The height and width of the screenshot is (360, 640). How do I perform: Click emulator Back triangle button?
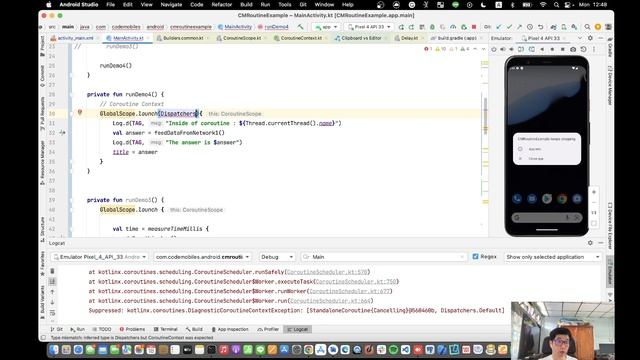(x=542, y=49)
